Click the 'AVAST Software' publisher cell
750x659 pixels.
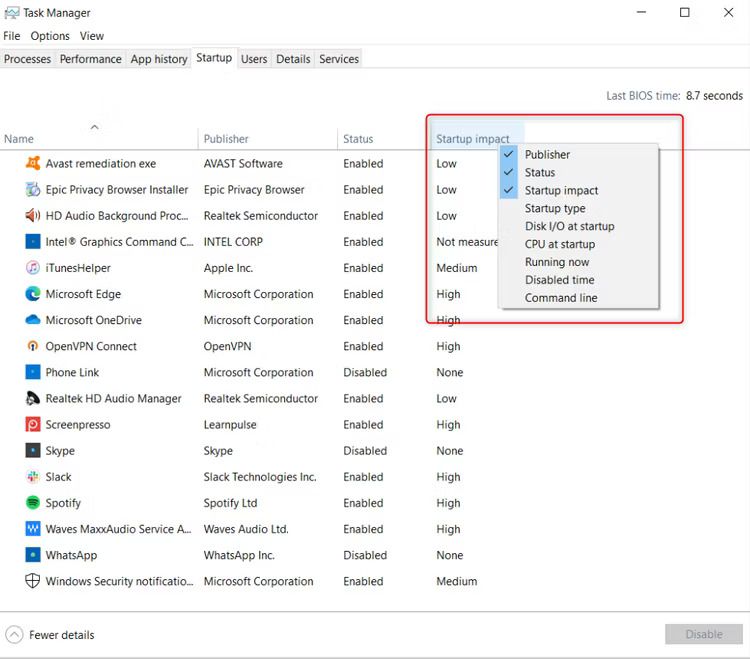point(243,164)
